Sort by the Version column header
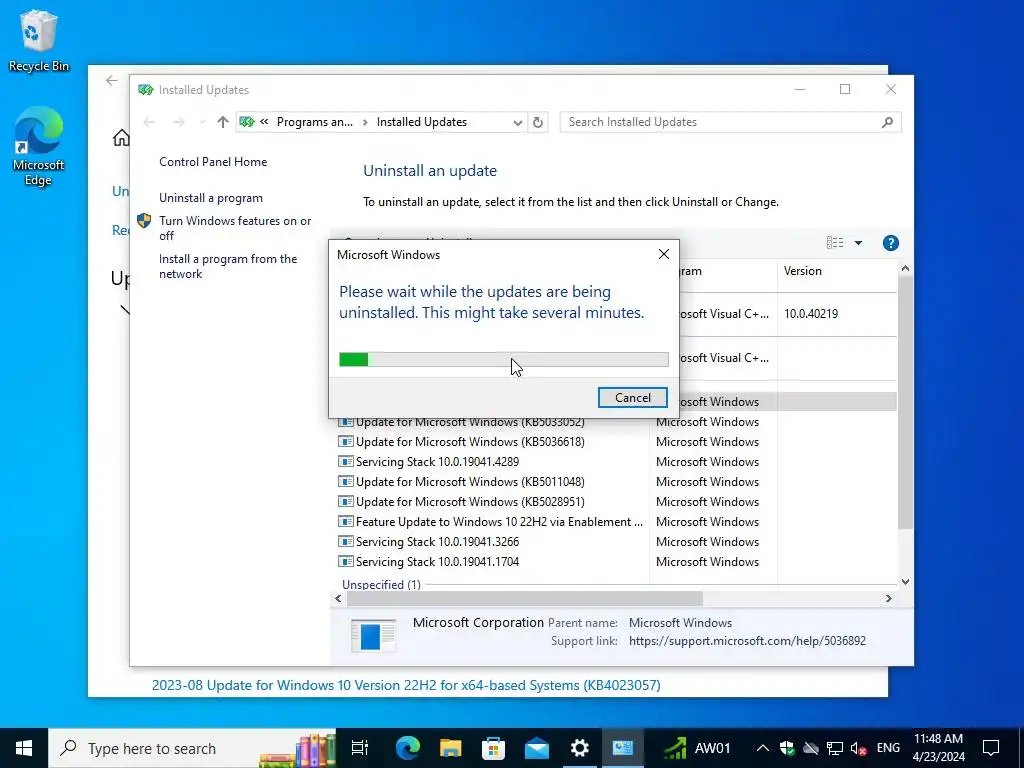Image resolution: width=1024 pixels, height=768 pixels. 837,271
